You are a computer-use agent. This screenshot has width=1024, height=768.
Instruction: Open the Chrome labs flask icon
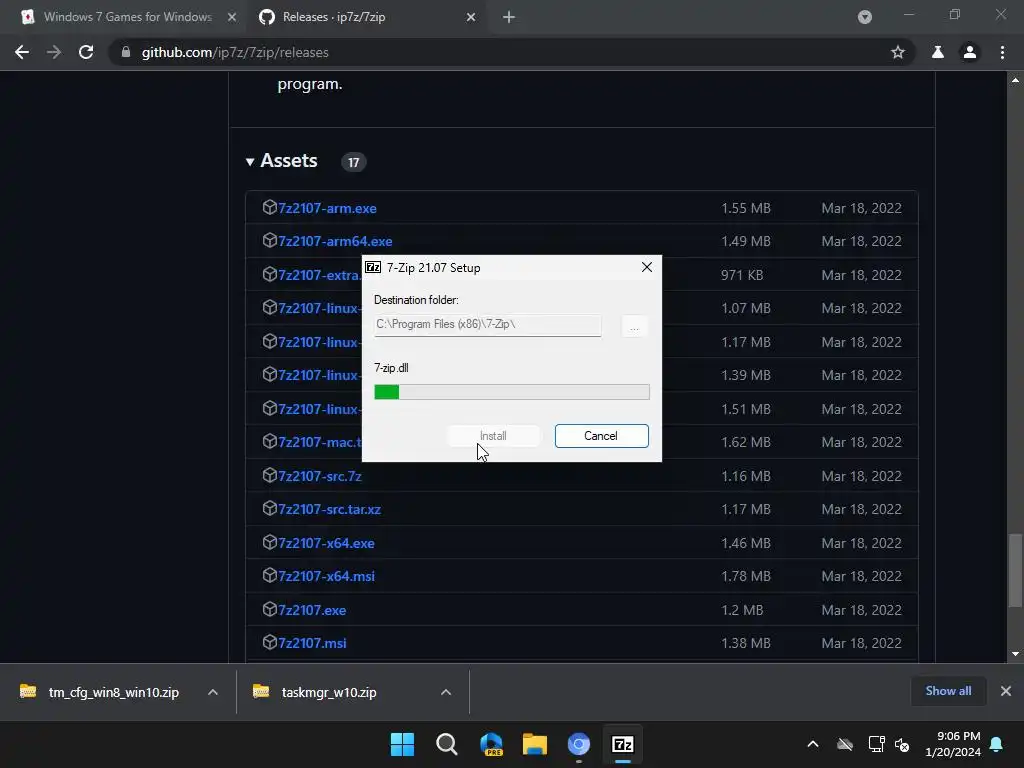pyautogui.click(x=938, y=52)
